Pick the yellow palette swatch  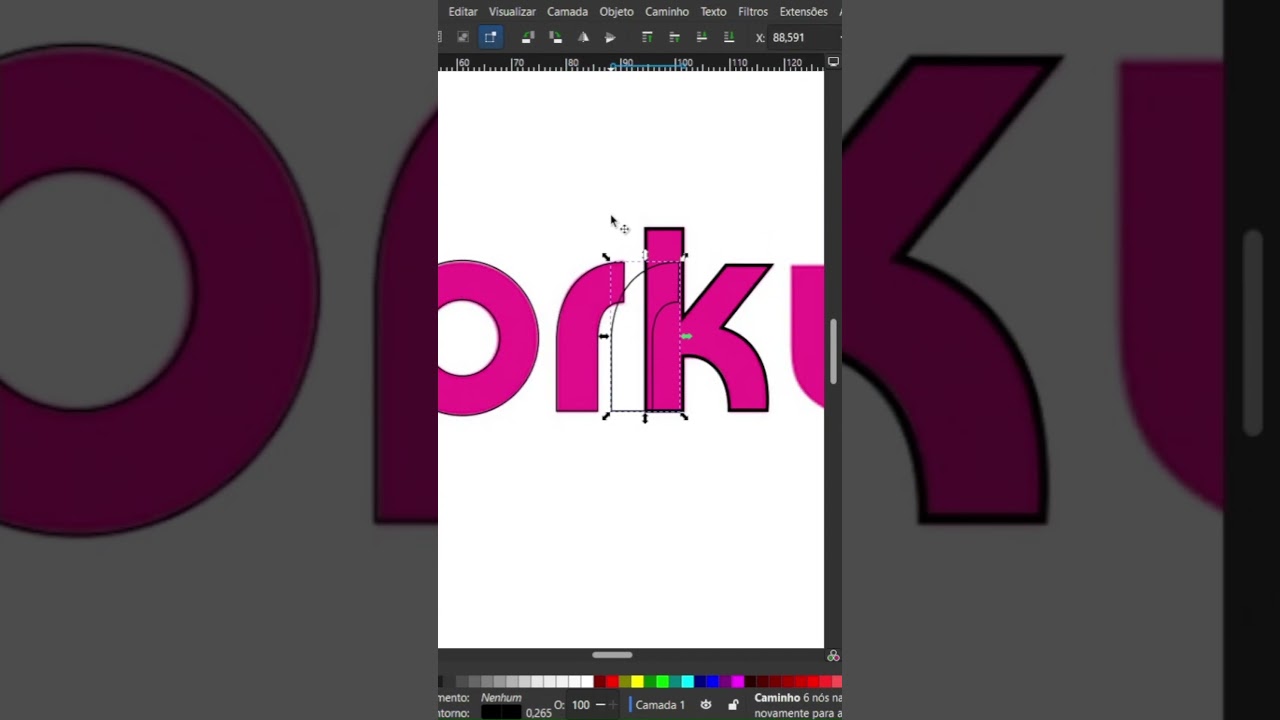[637, 682]
